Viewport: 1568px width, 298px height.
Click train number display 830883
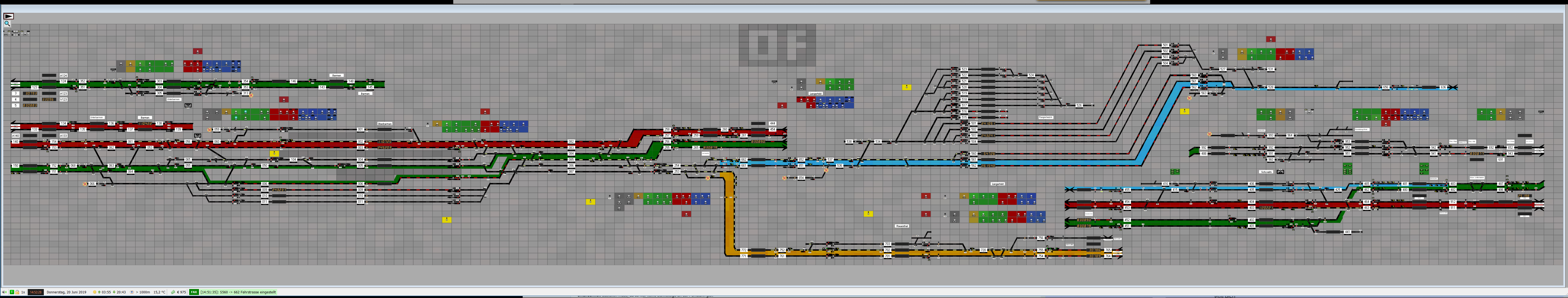click(x=30, y=105)
